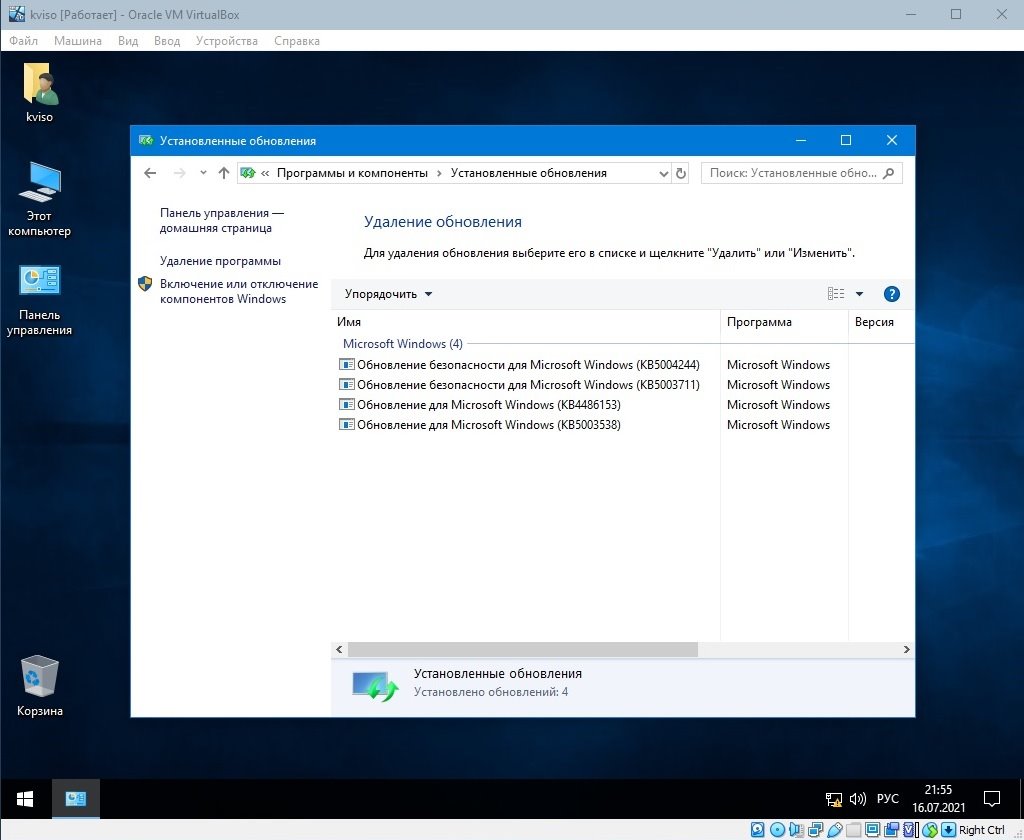Open the clock showing 21:55
Image resolution: width=1024 pixels, height=840 pixels.
(x=938, y=798)
